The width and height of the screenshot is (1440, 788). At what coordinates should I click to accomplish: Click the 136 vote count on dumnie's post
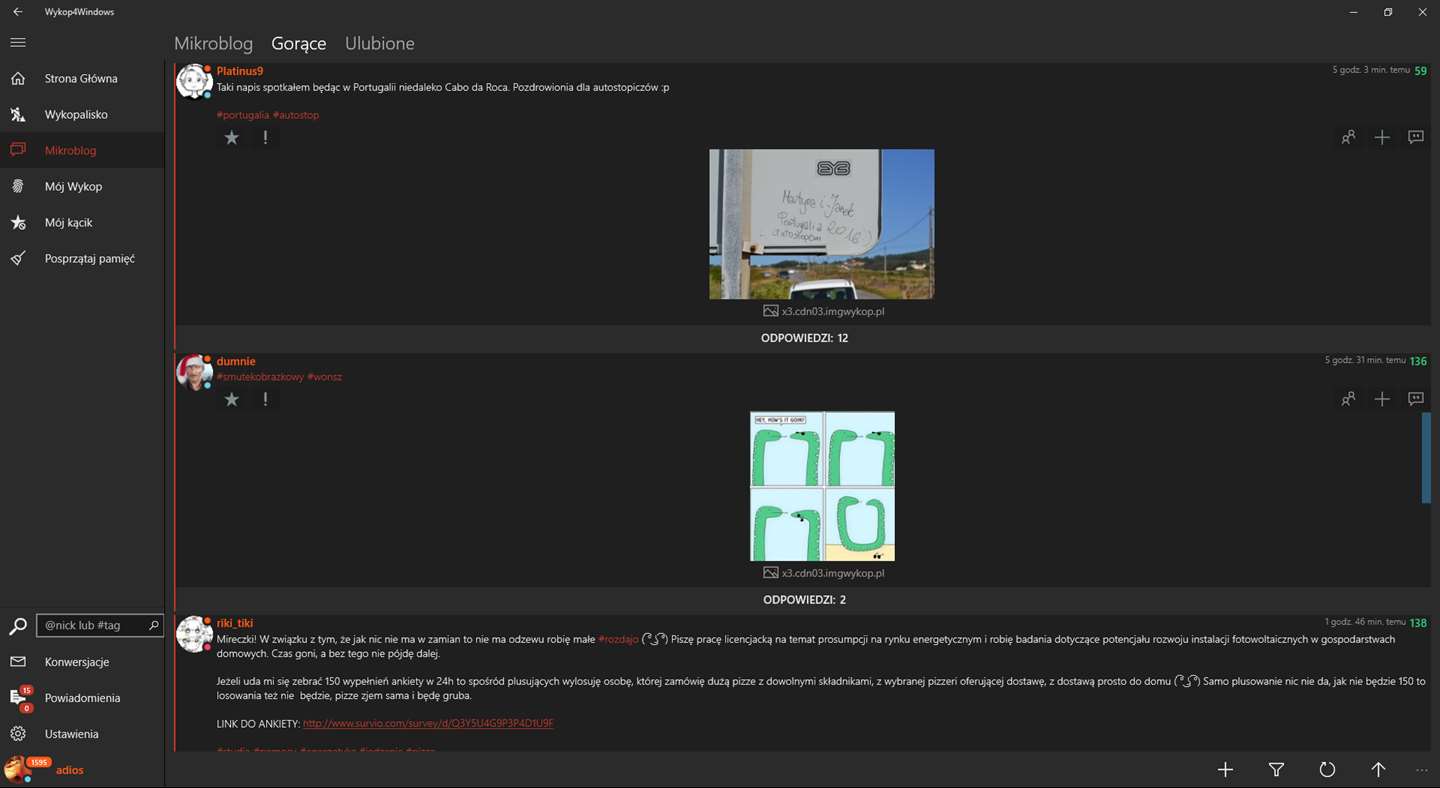point(1418,361)
